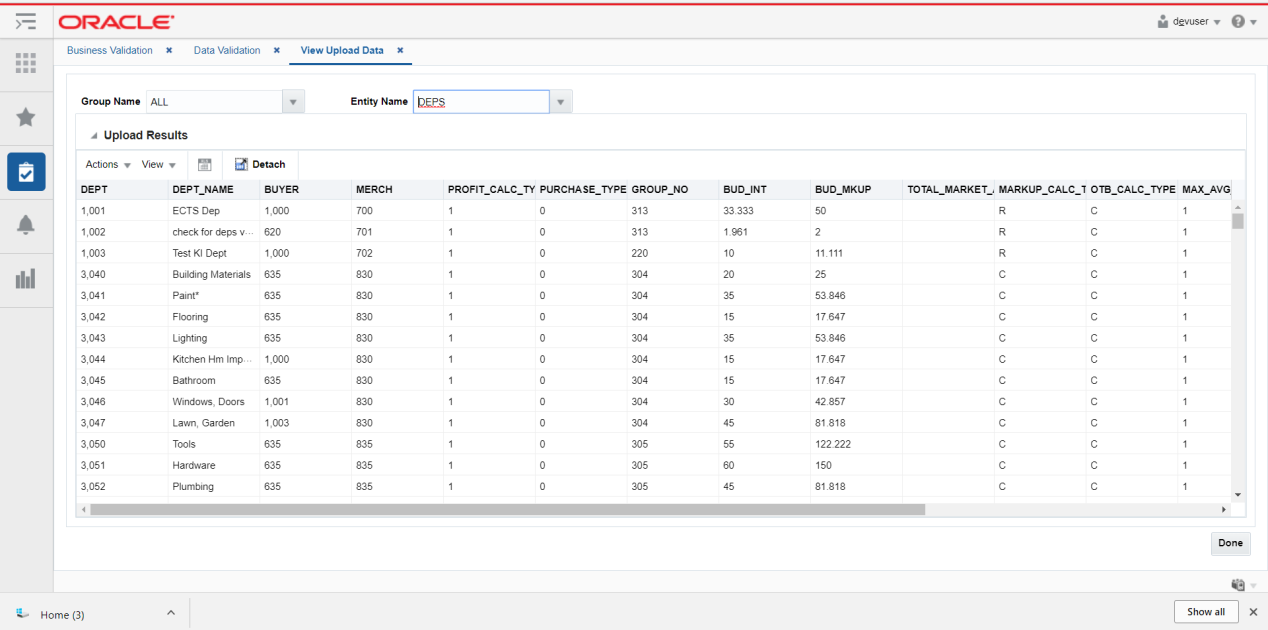Select the Paint* department cell
Image resolution: width=1268 pixels, height=630 pixels.
pos(214,296)
